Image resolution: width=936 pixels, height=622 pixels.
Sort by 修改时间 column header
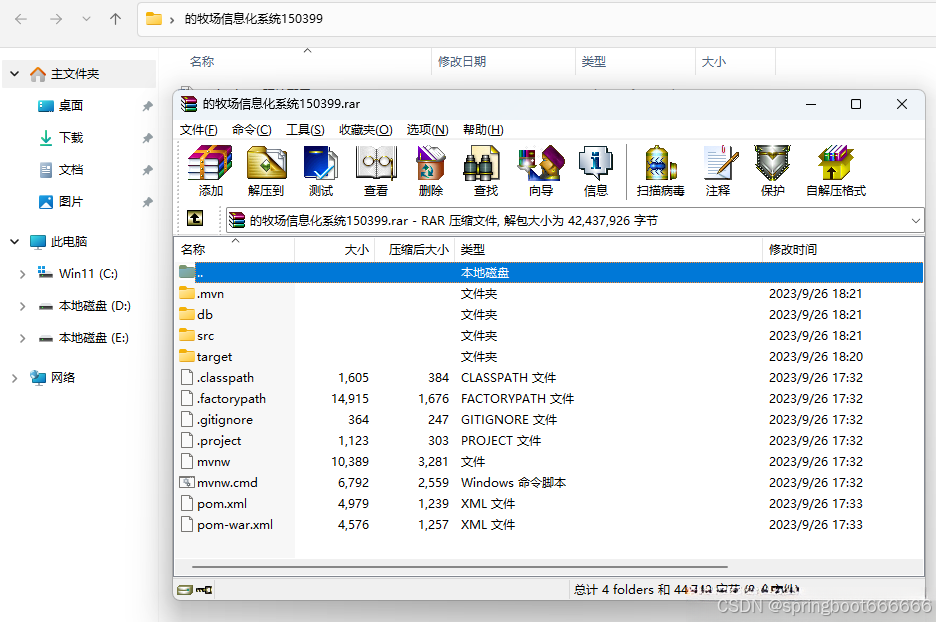pyautogui.click(x=842, y=250)
